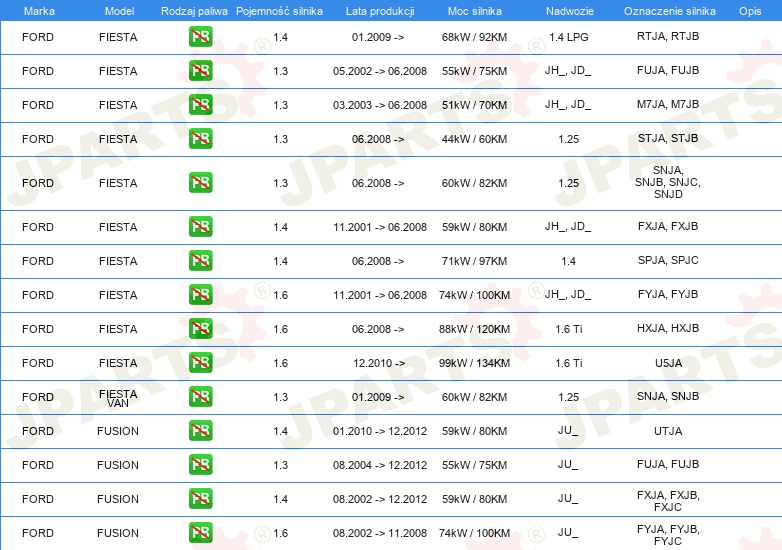This screenshot has height=550, width=782.
Task: Click the Marka column header
Action: pos(39,11)
